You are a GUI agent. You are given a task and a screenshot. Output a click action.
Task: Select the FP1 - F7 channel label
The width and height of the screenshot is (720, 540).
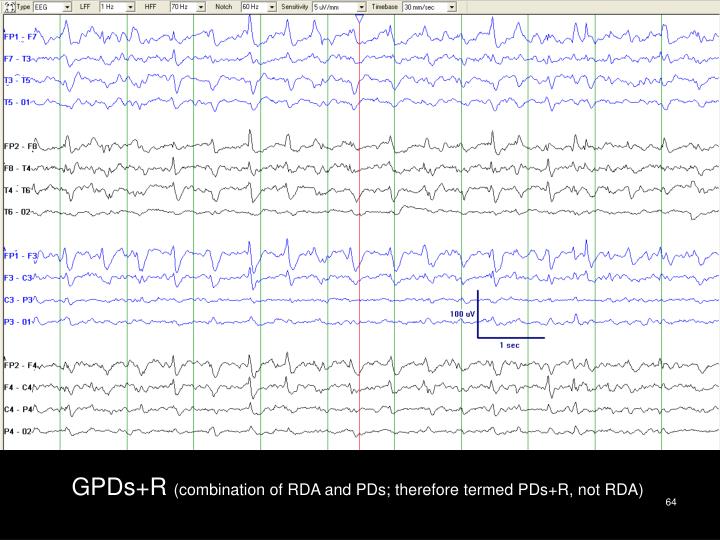coord(19,37)
